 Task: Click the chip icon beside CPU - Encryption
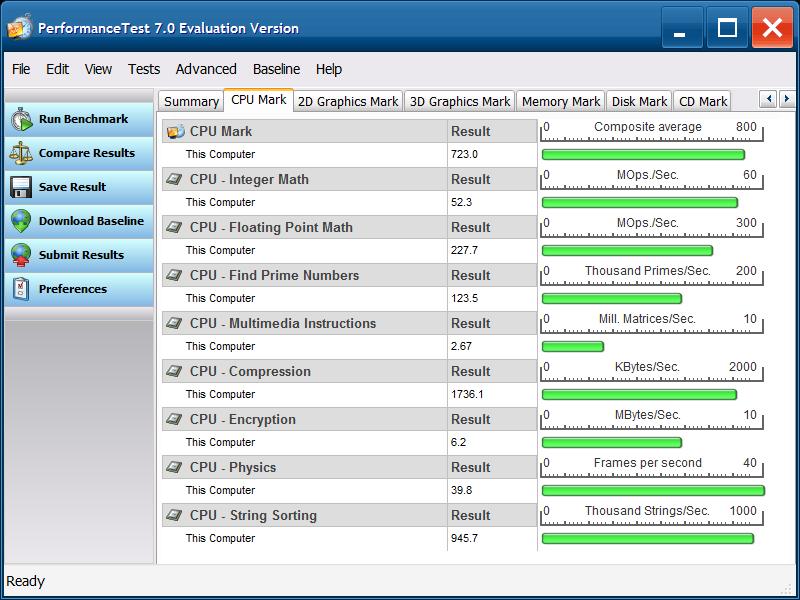pyautogui.click(x=174, y=419)
